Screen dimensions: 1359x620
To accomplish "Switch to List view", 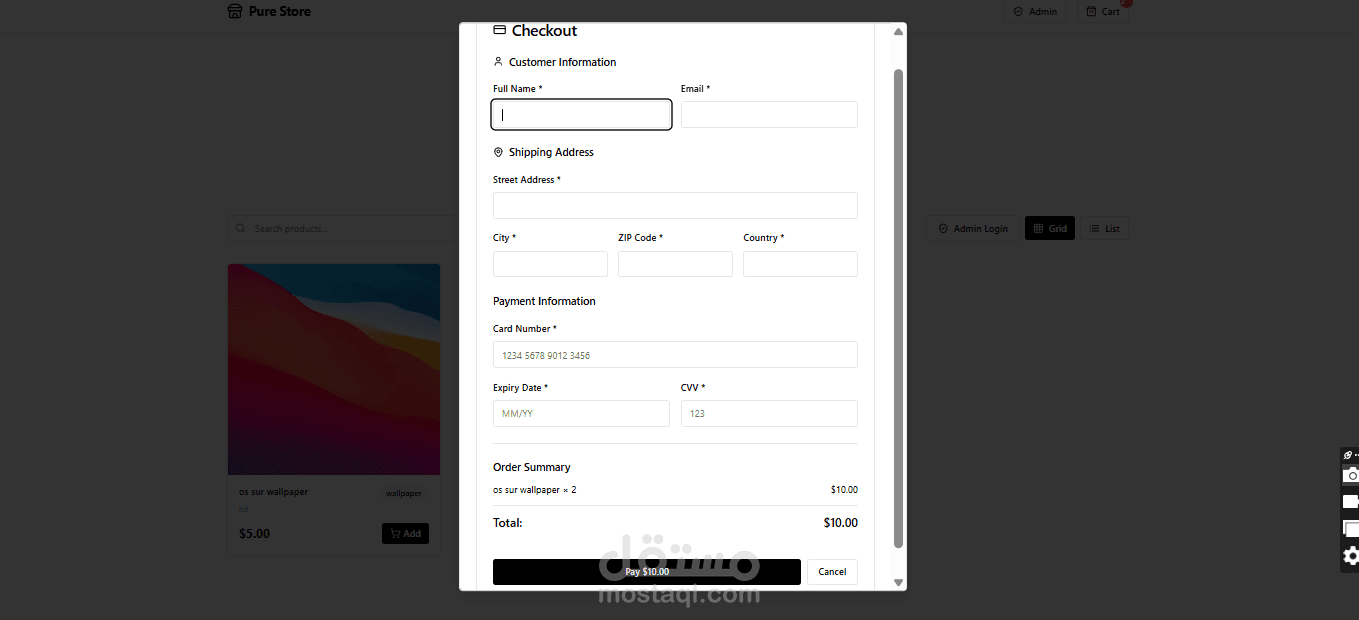I will pyautogui.click(x=1105, y=228).
